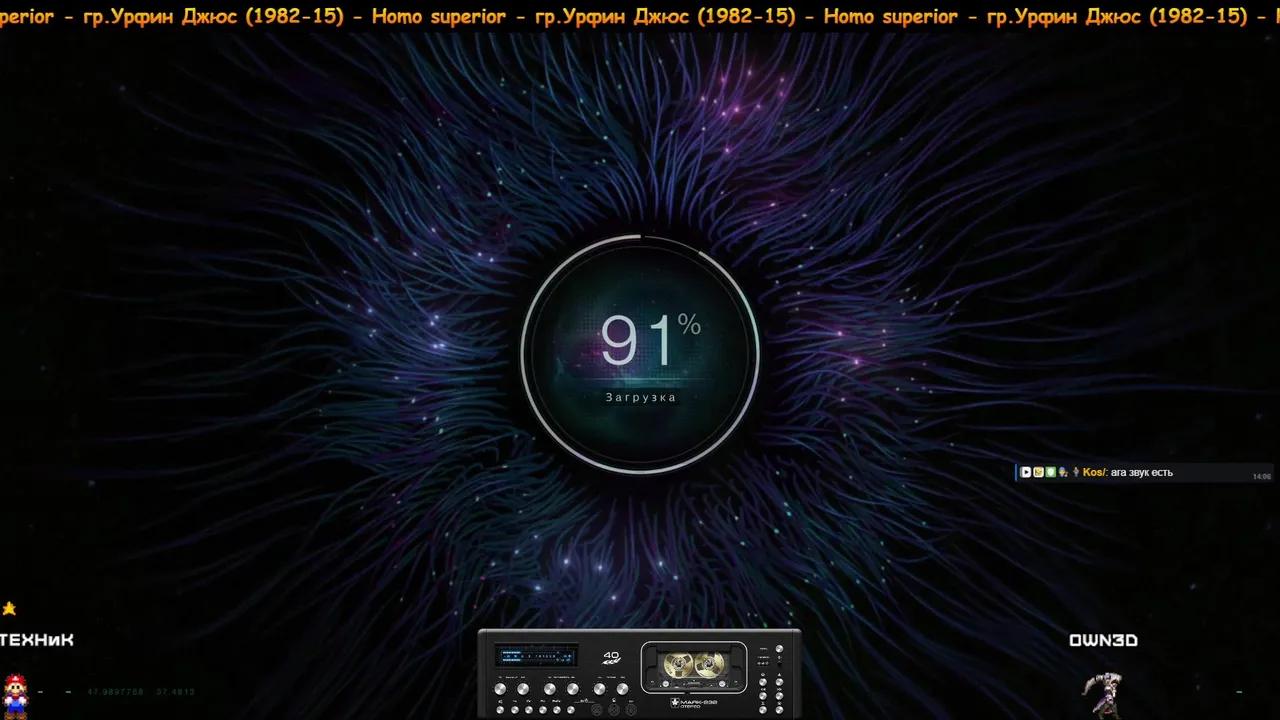Click the yellow star icon above ТЕХНиК
1280x720 pixels.
[x=9, y=608]
